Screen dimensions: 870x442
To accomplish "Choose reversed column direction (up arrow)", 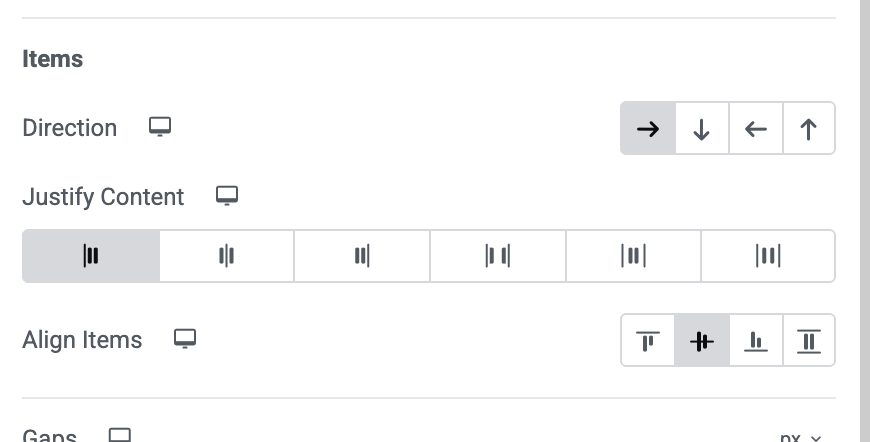I will tap(808, 128).
